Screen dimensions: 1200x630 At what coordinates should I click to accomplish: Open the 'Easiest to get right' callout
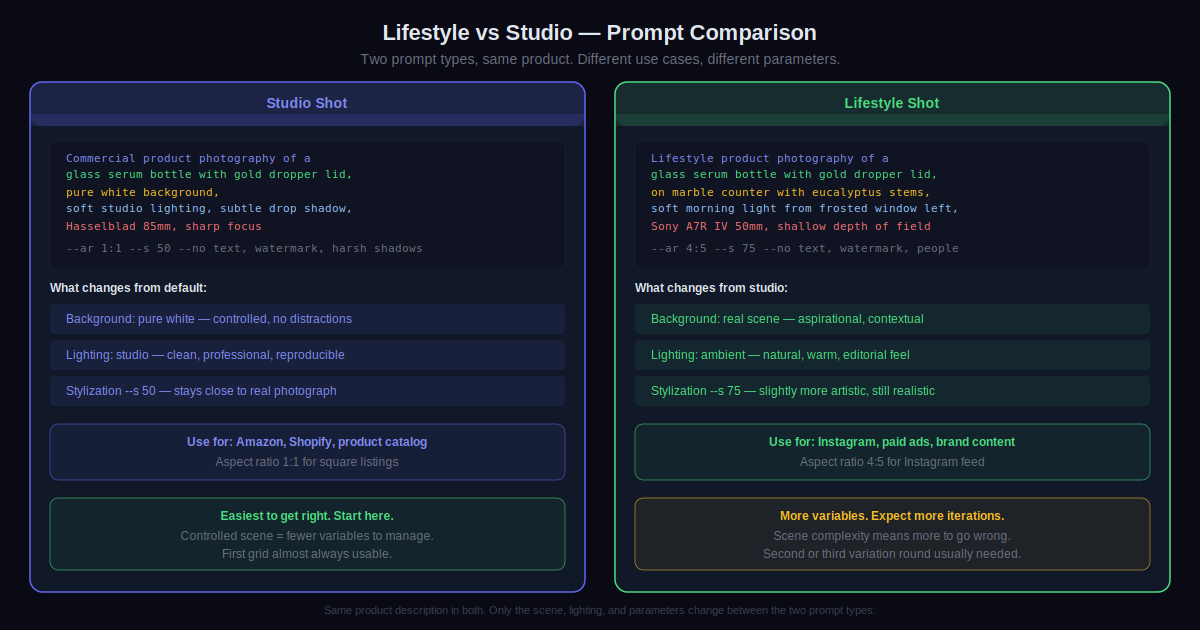307,534
